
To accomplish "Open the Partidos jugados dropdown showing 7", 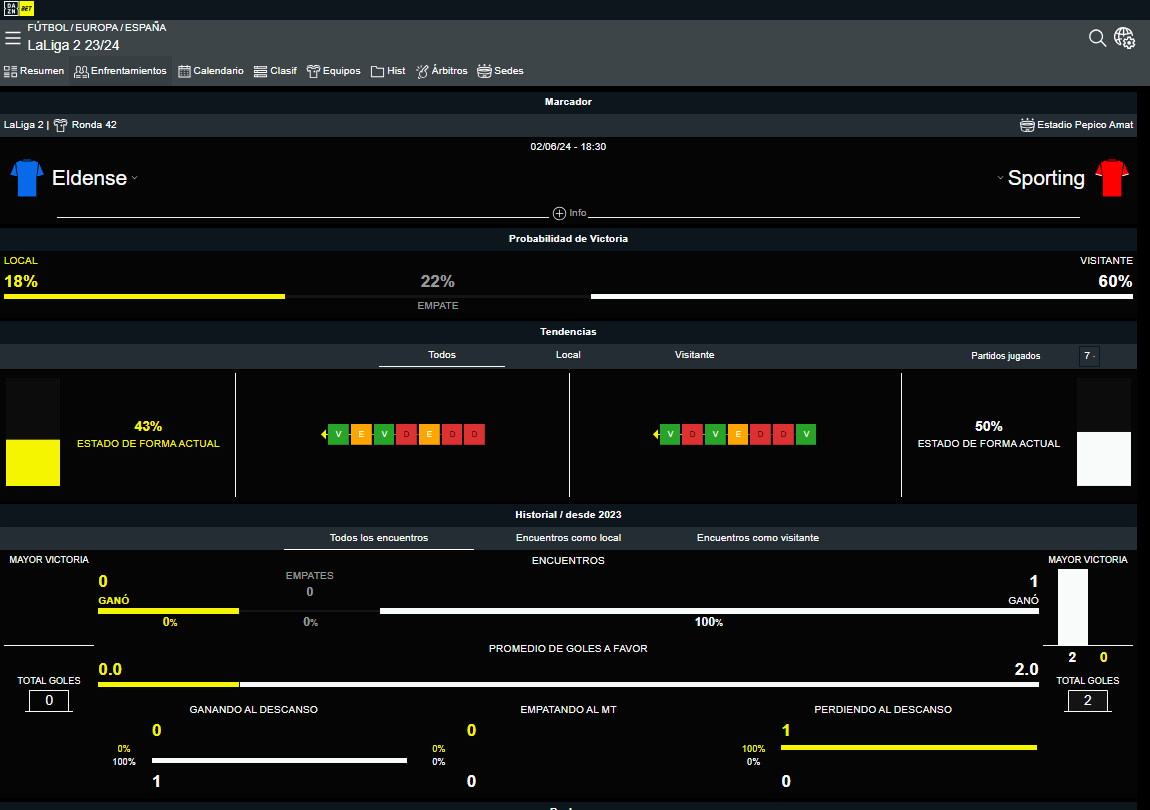I will [1089, 356].
